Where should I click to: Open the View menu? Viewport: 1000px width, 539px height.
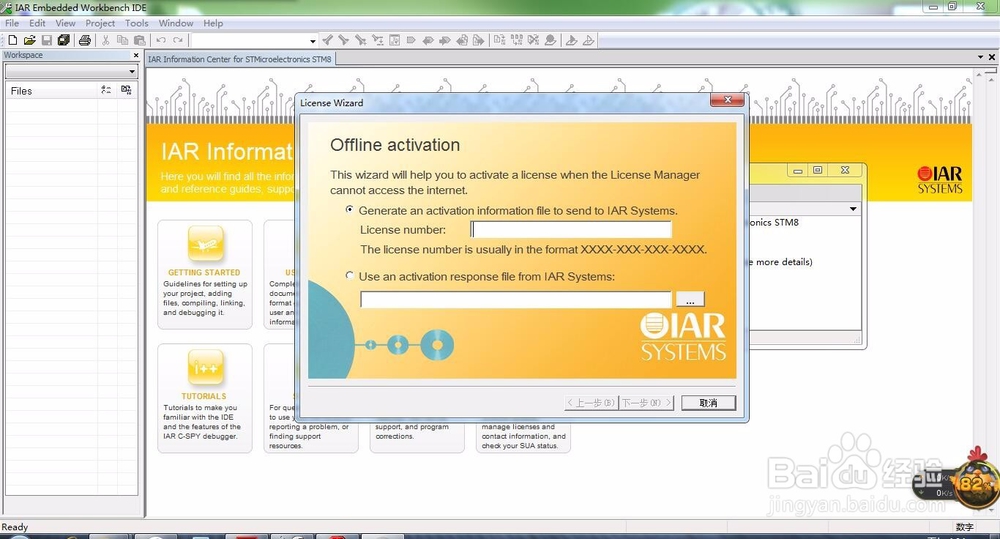point(65,23)
